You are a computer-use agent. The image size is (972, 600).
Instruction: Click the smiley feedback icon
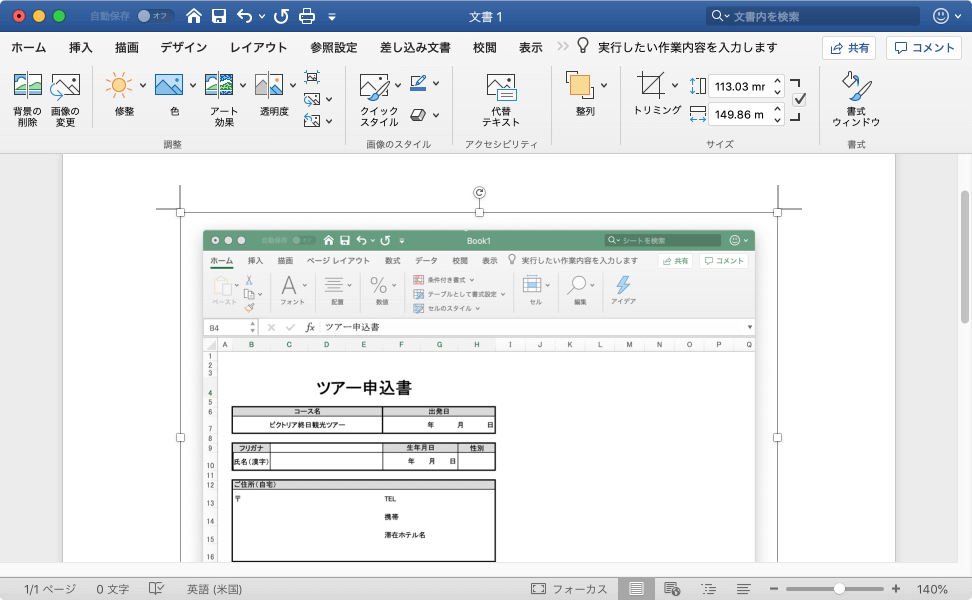pos(940,16)
